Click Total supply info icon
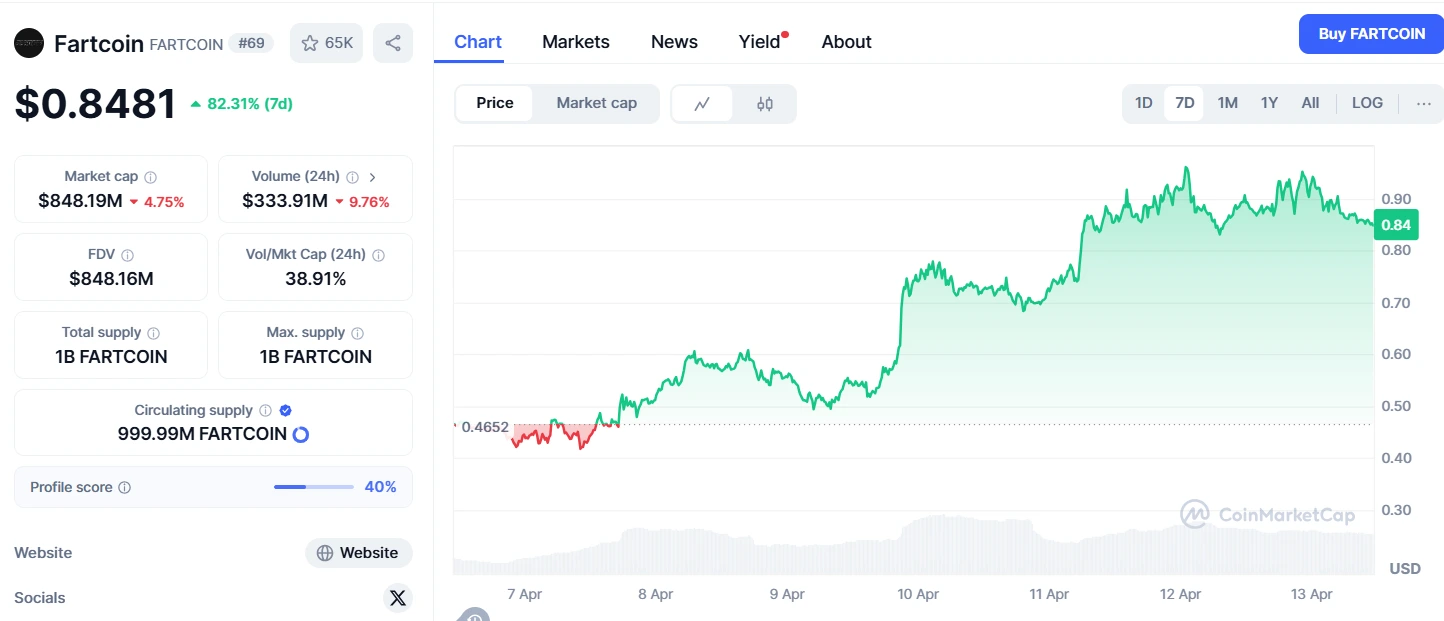 [154, 333]
